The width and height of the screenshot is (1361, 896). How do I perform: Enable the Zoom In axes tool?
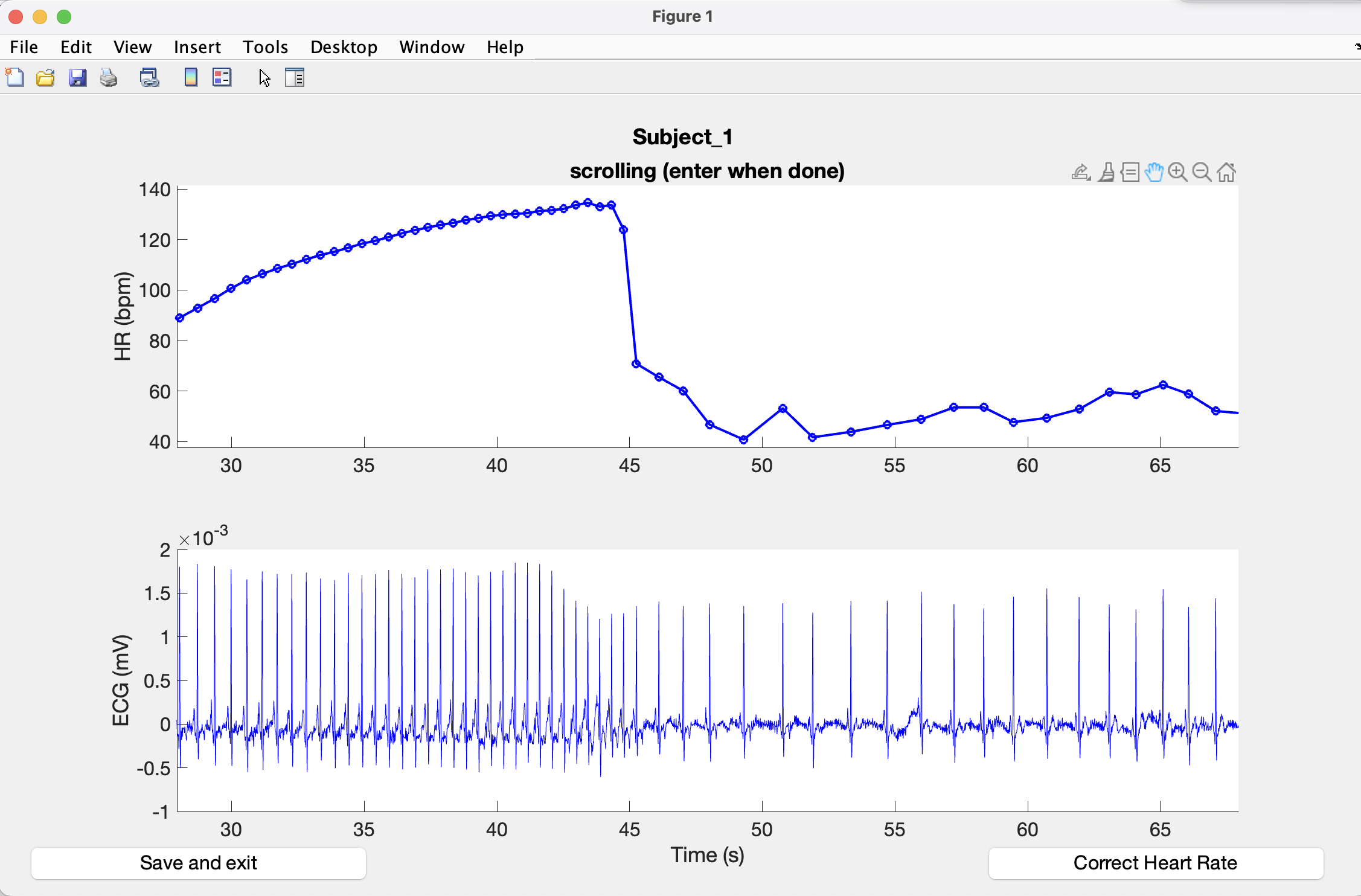click(x=1177, y=173)
